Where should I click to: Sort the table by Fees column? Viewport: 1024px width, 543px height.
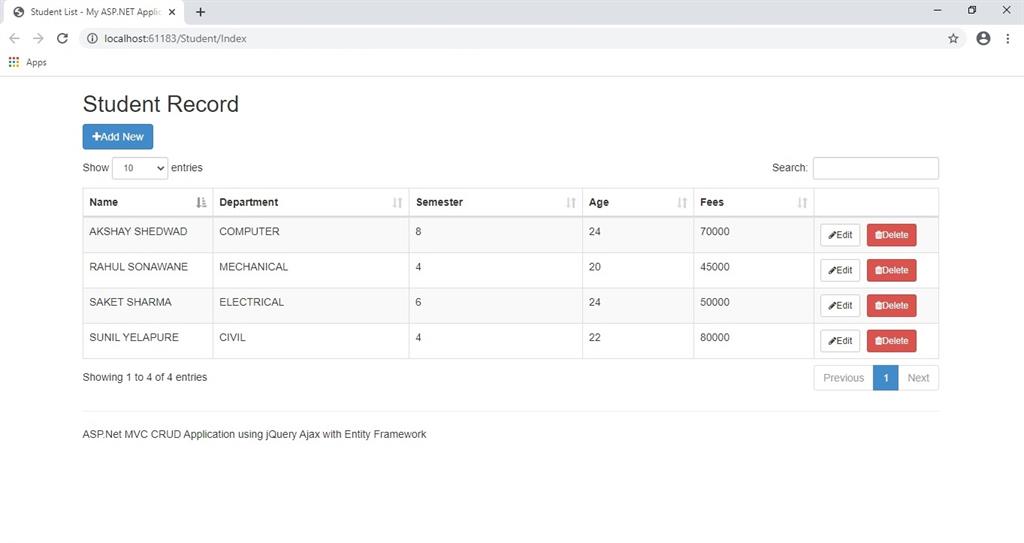click(x=753, y=202)
